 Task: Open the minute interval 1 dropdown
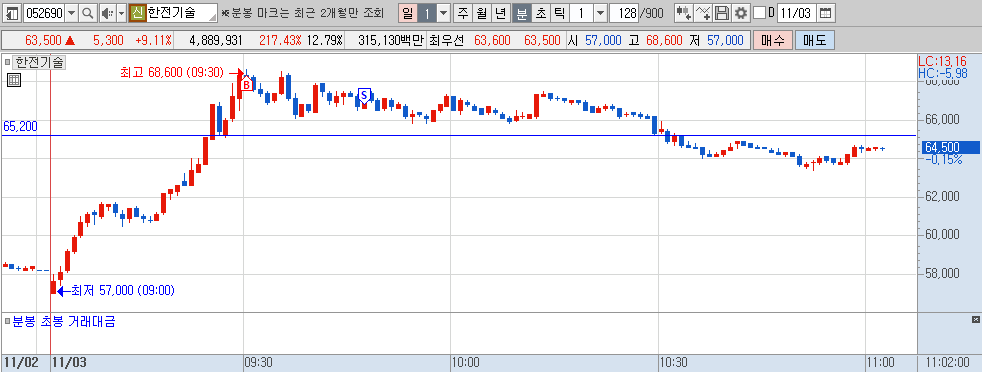pyautogui.click(x=600, y=13)
